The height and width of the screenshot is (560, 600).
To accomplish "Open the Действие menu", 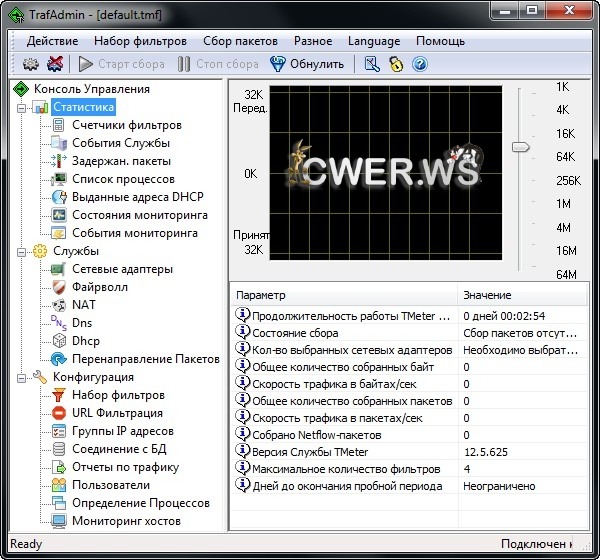I will pos(52,41).
